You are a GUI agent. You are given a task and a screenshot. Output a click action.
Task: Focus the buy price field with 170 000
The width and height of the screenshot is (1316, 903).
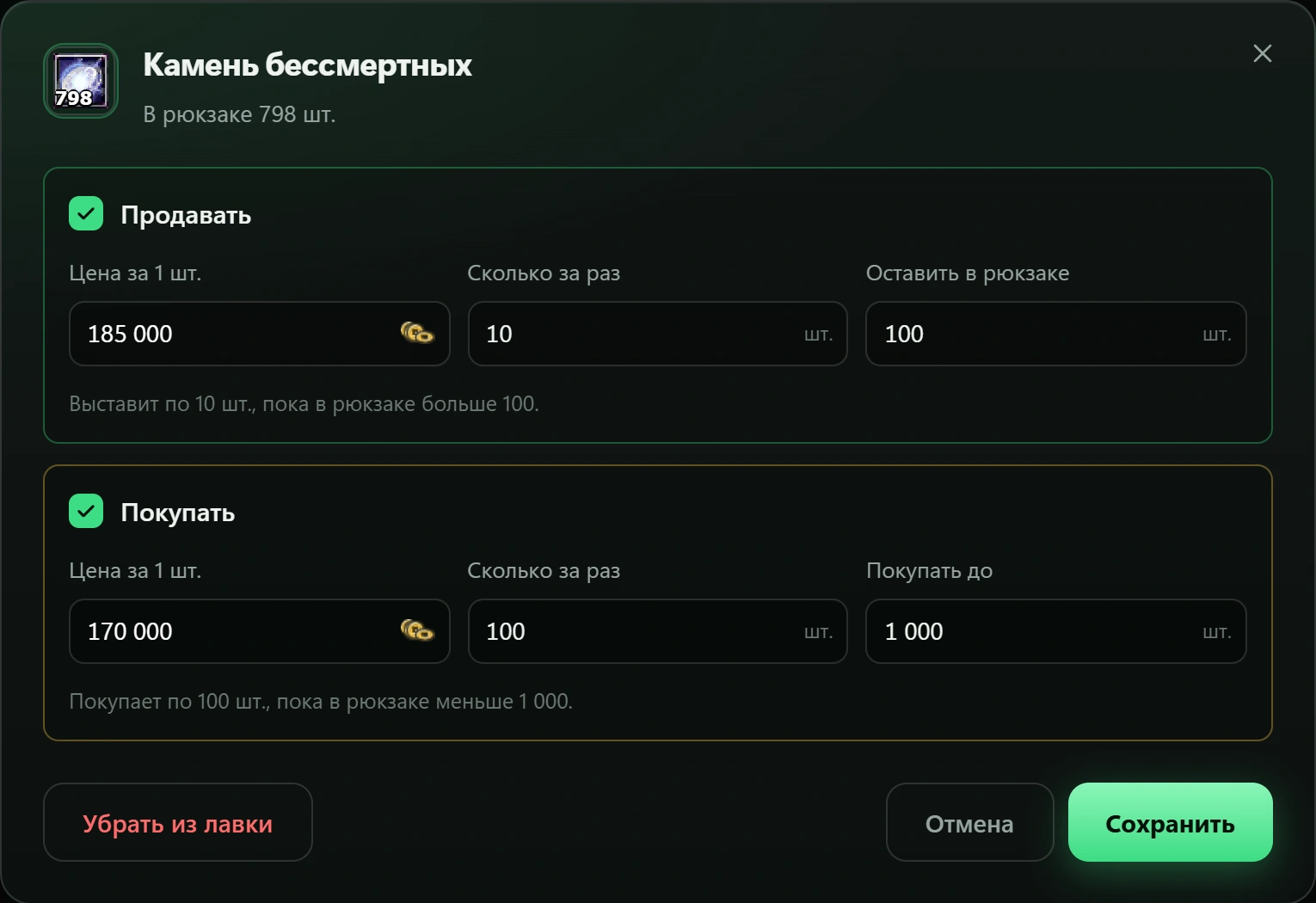(x=259, y=631)
